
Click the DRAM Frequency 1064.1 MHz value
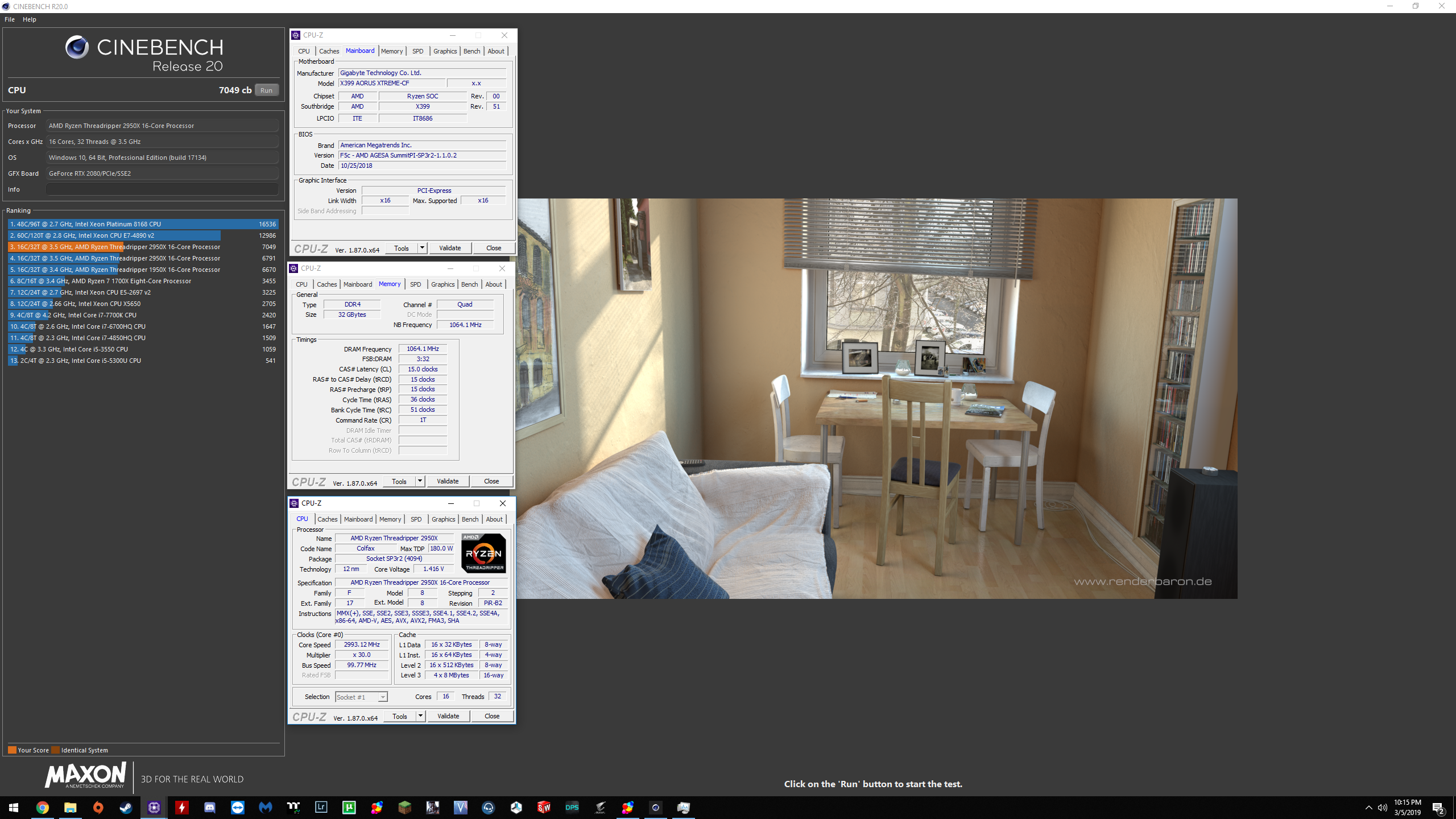[x=423, y=349]
